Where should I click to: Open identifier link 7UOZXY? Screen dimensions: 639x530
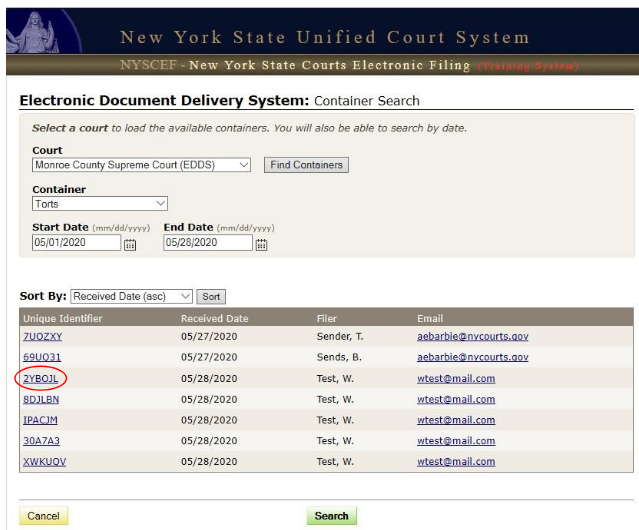(42, 337)
